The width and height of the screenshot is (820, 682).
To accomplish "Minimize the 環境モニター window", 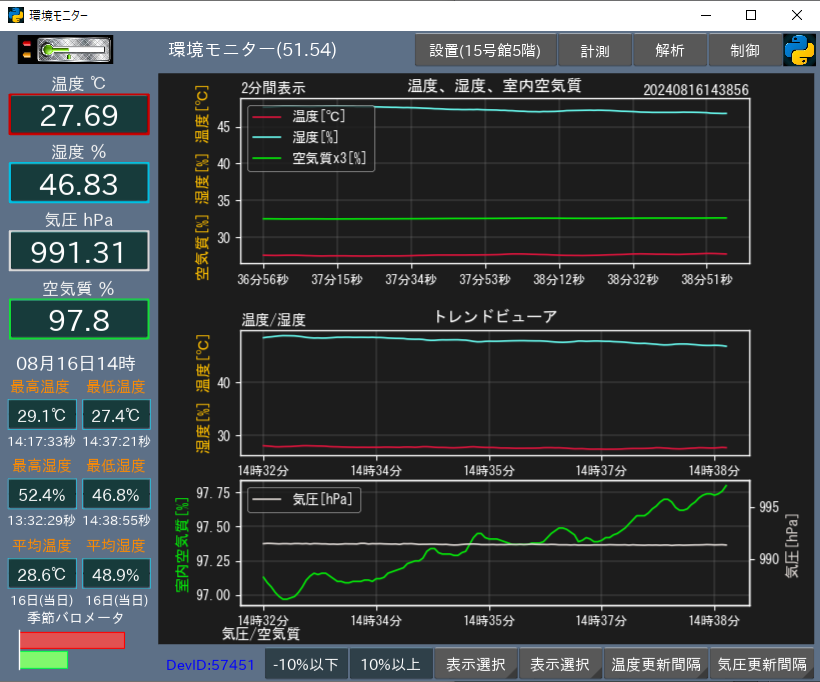I will (x=706, y=15).
